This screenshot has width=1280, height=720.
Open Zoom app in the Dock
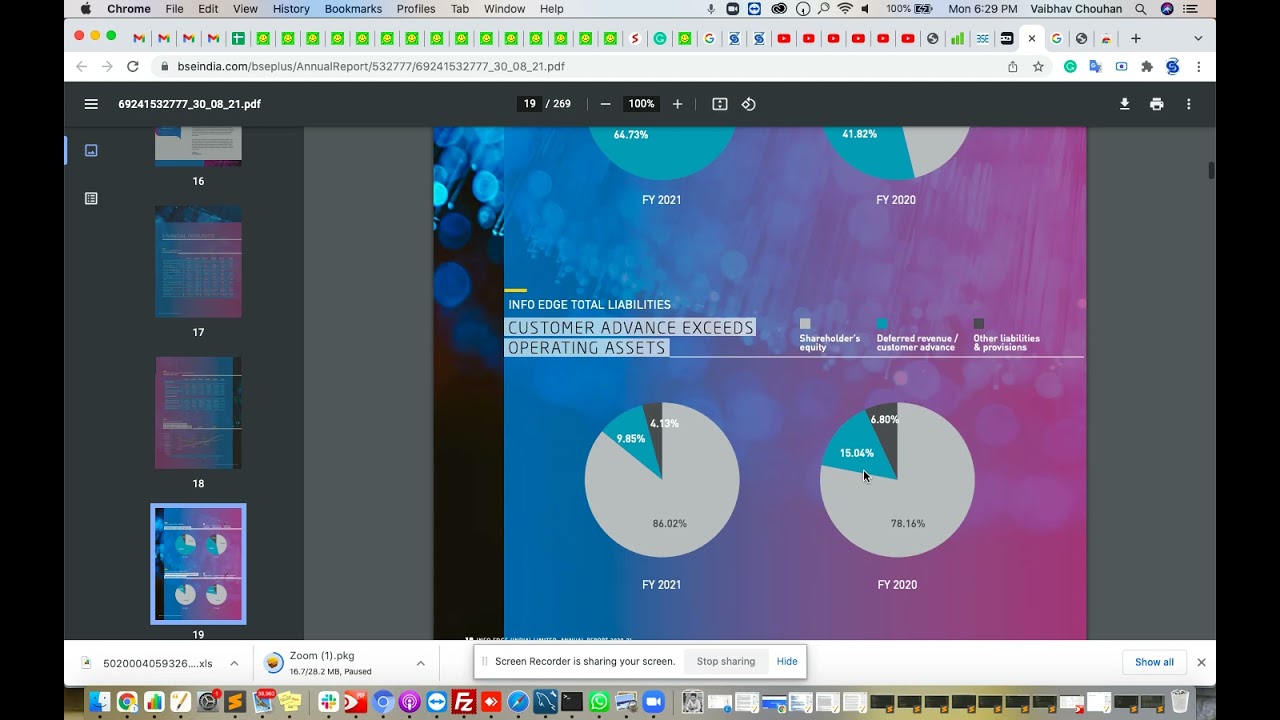tap(653, 702)
